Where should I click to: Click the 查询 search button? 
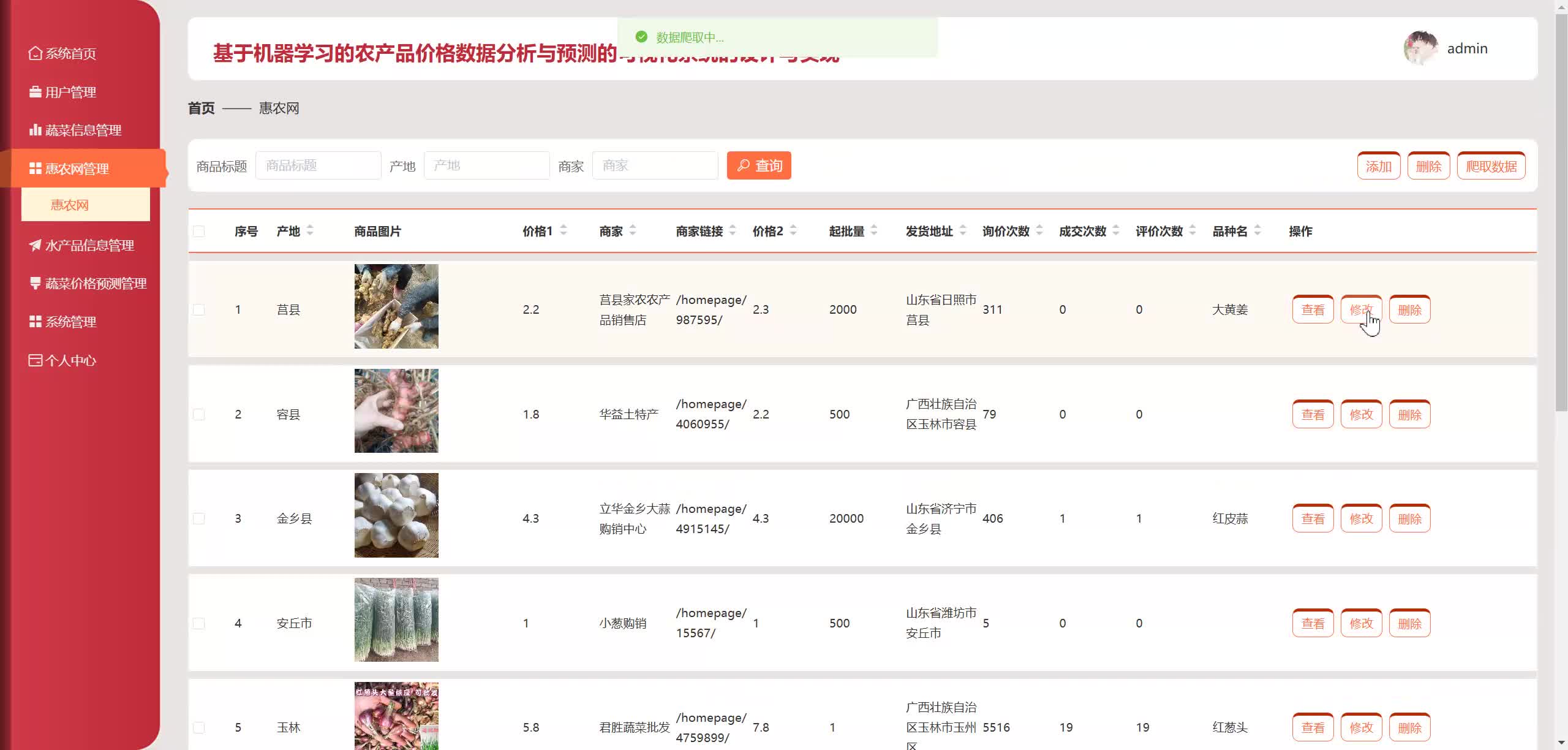759,166
